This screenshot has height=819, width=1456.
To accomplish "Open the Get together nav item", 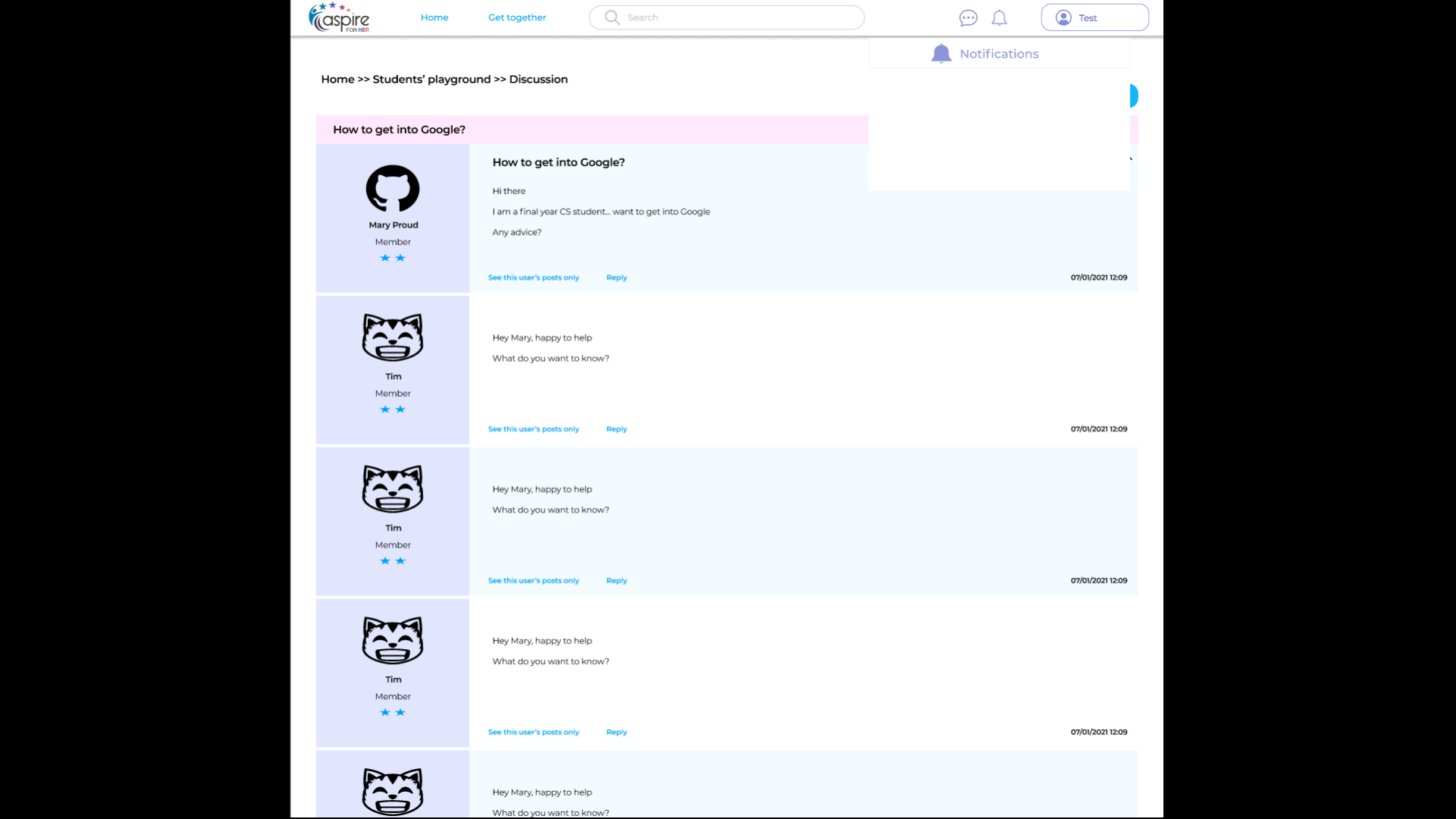I will coord(516,17).
